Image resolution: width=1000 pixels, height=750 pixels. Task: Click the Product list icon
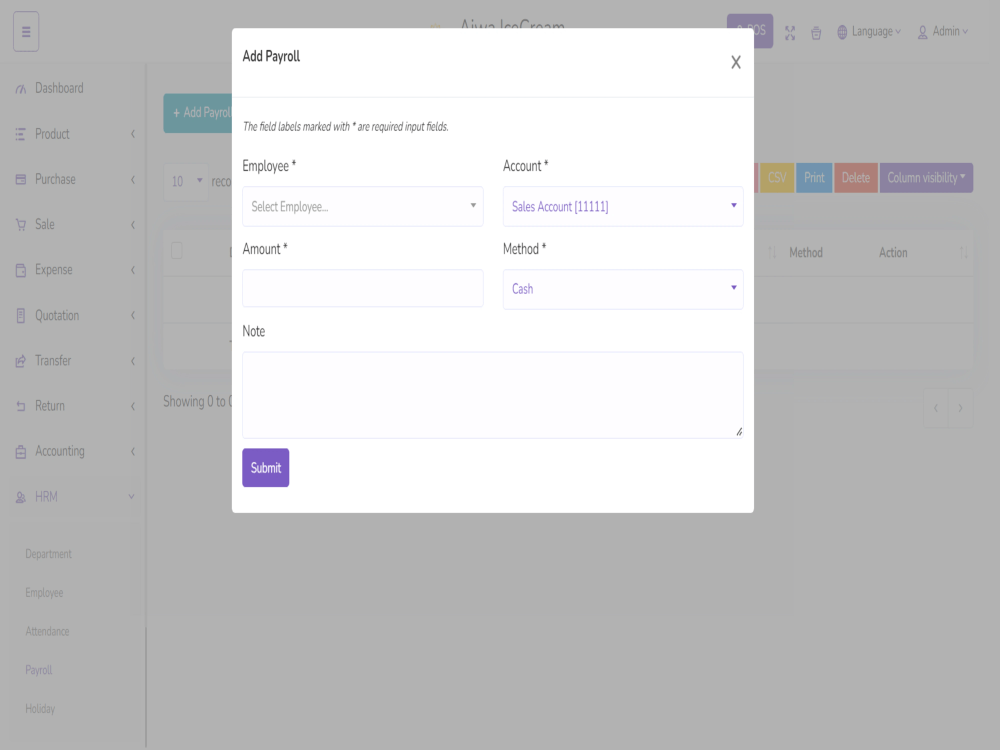[20, 134]
